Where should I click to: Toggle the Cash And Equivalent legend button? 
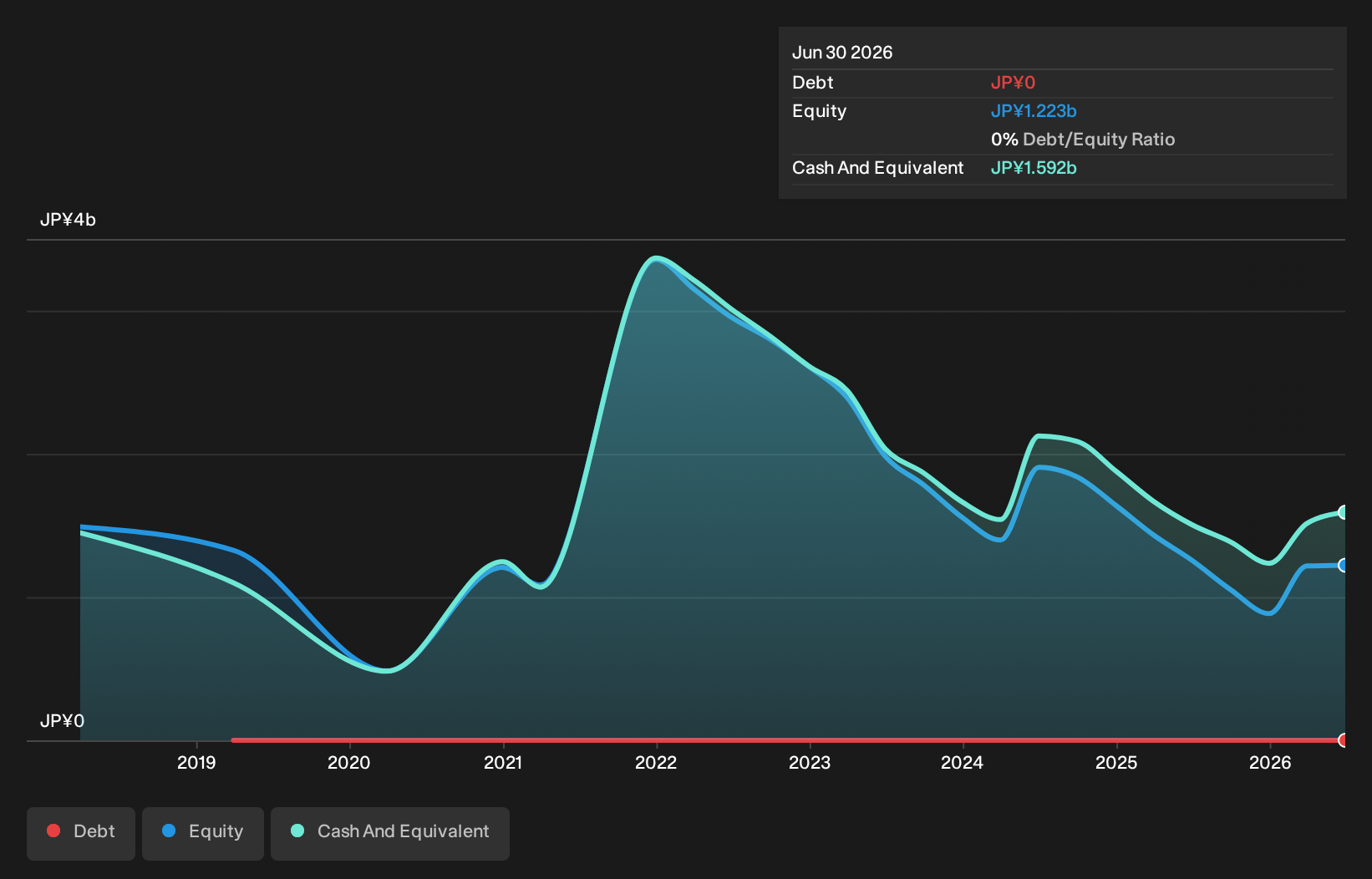coord(390,833)
